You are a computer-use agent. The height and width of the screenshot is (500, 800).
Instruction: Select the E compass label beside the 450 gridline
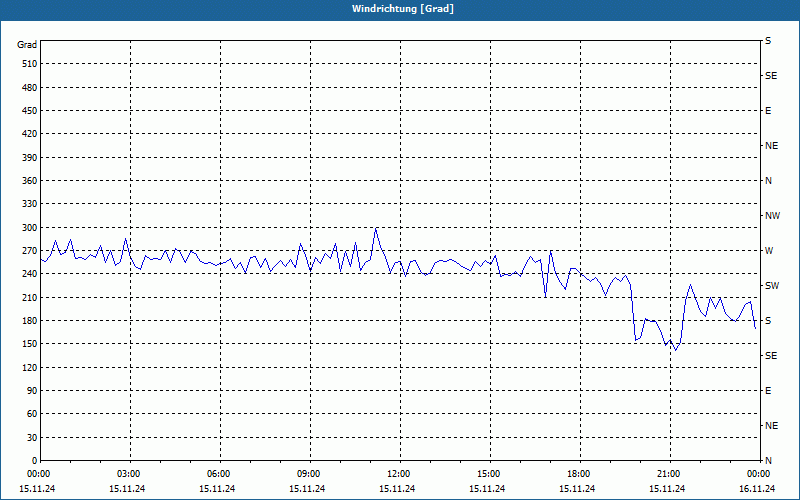click(768, 111)
